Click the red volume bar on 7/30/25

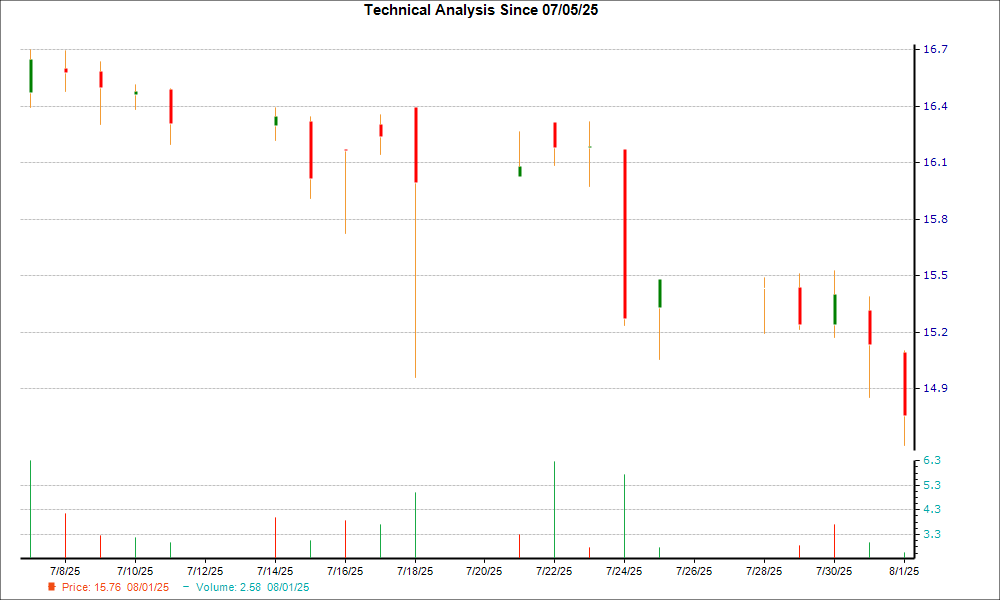pyautogui.click(x=834, y=541)
